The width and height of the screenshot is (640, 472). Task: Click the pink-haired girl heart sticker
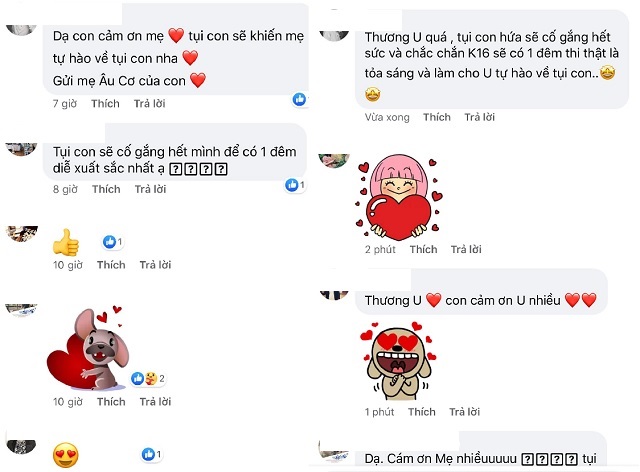coord(400,197)
